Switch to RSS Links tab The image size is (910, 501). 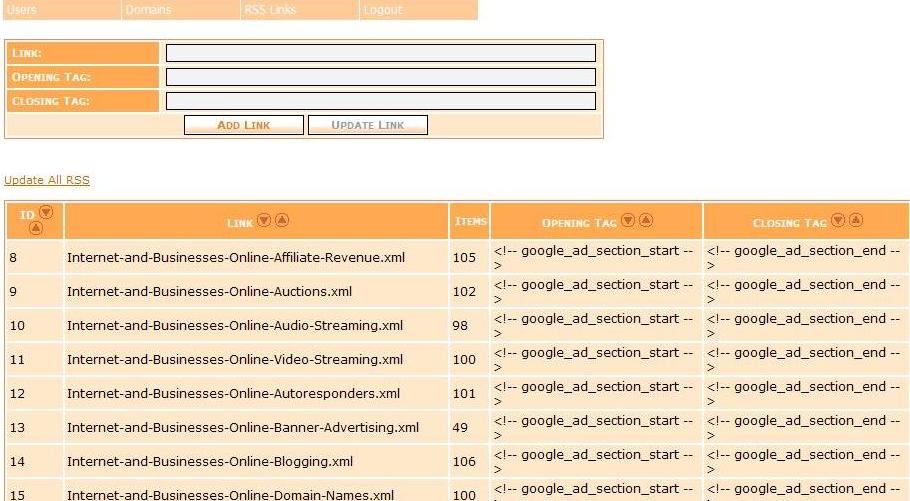(x=299, y=10)
